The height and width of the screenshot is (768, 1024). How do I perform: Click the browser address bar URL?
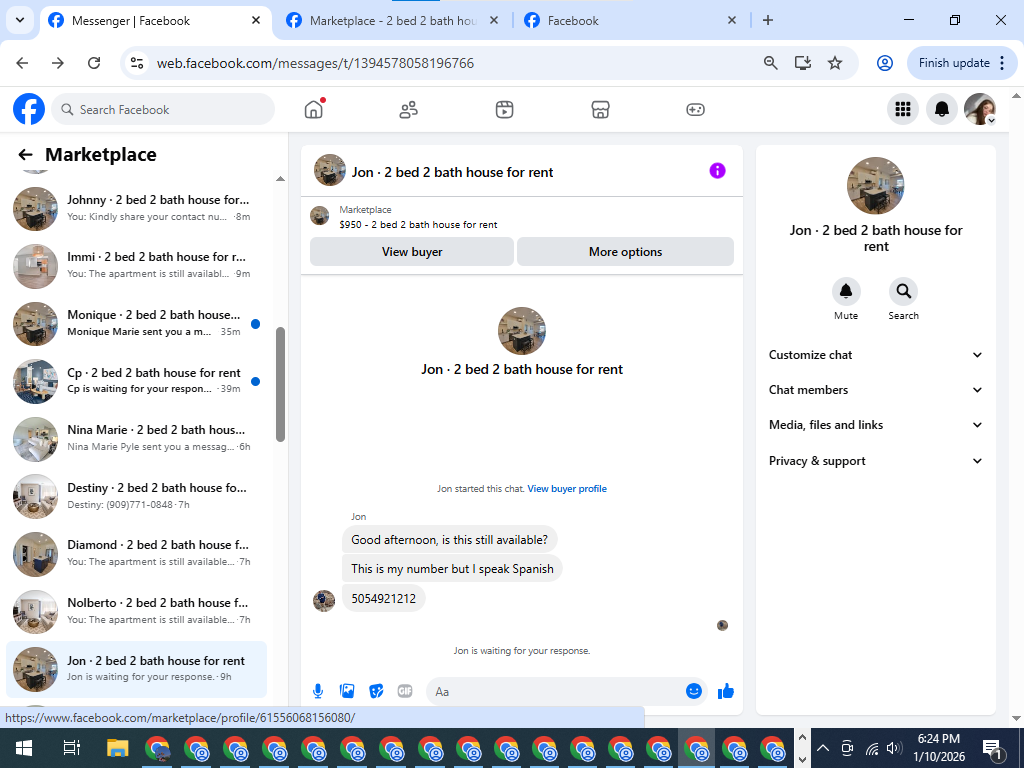click(x=315, y=63)
